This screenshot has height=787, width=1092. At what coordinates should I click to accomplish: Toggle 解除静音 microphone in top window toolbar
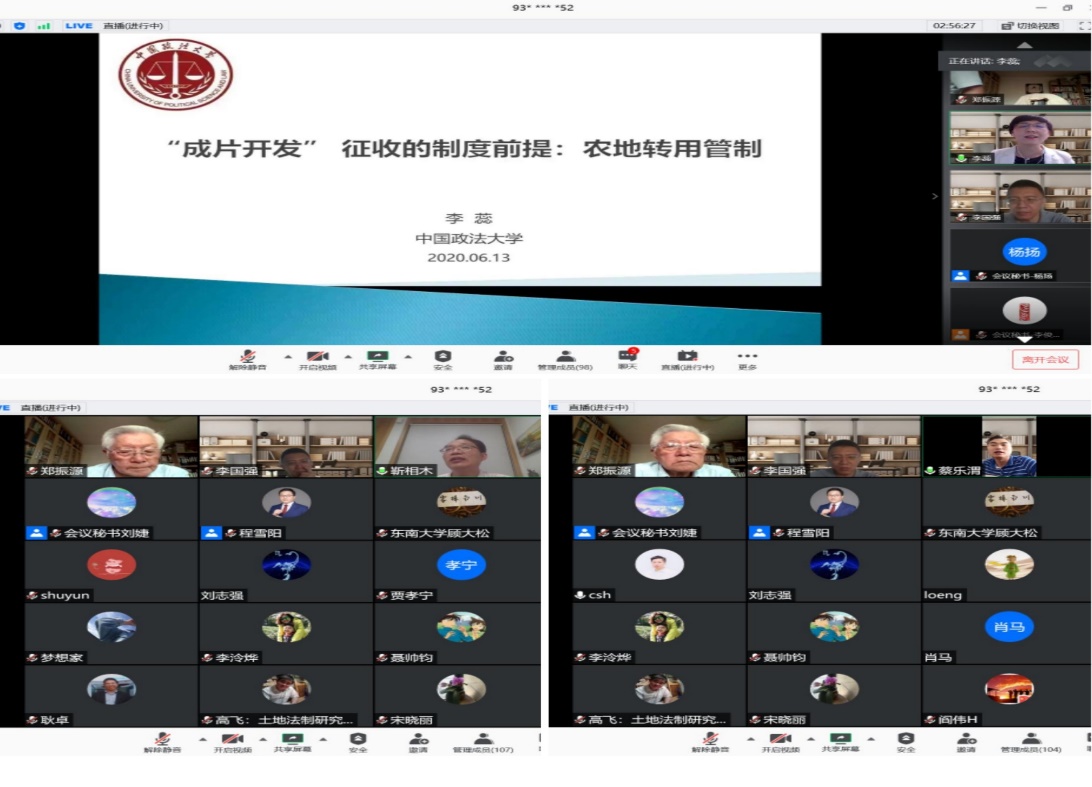pyautogui.click(x=247, y=358)
